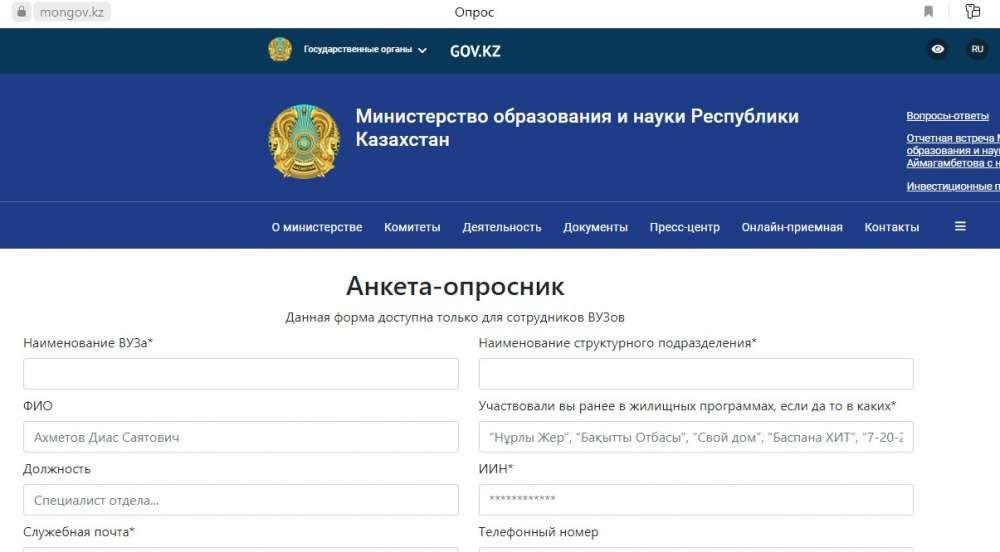
Task: Open the browser extensions icon at top right
Action: tap(973, 12)
